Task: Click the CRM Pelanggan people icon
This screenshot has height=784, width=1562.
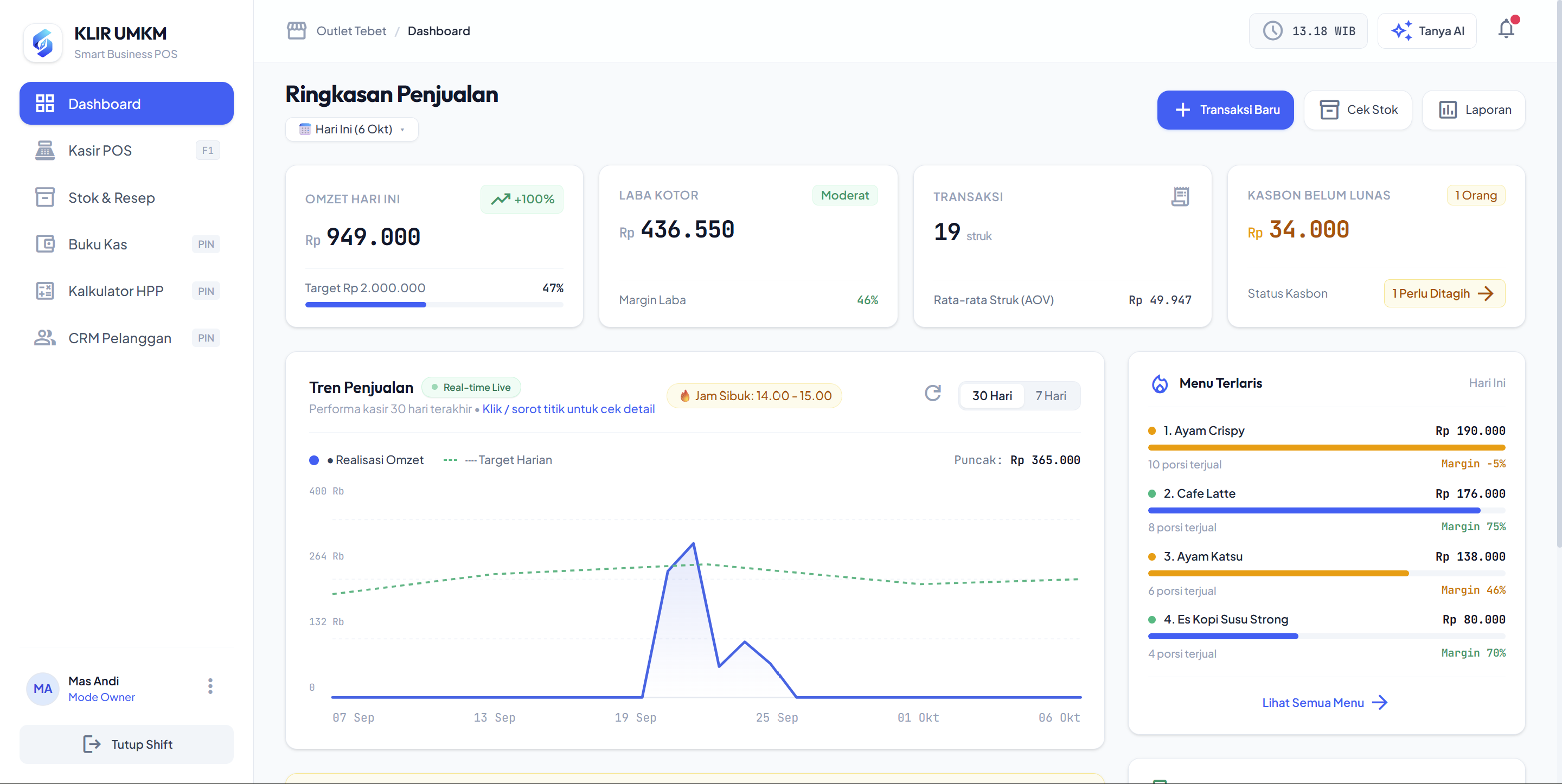Action: coord(45,338)
